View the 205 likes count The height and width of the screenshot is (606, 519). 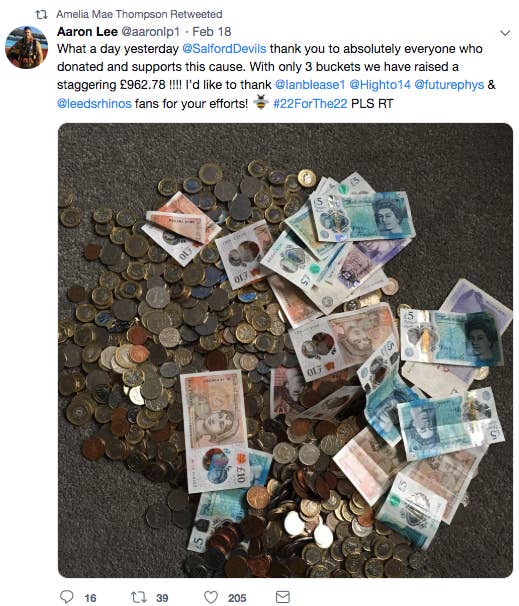237,598
